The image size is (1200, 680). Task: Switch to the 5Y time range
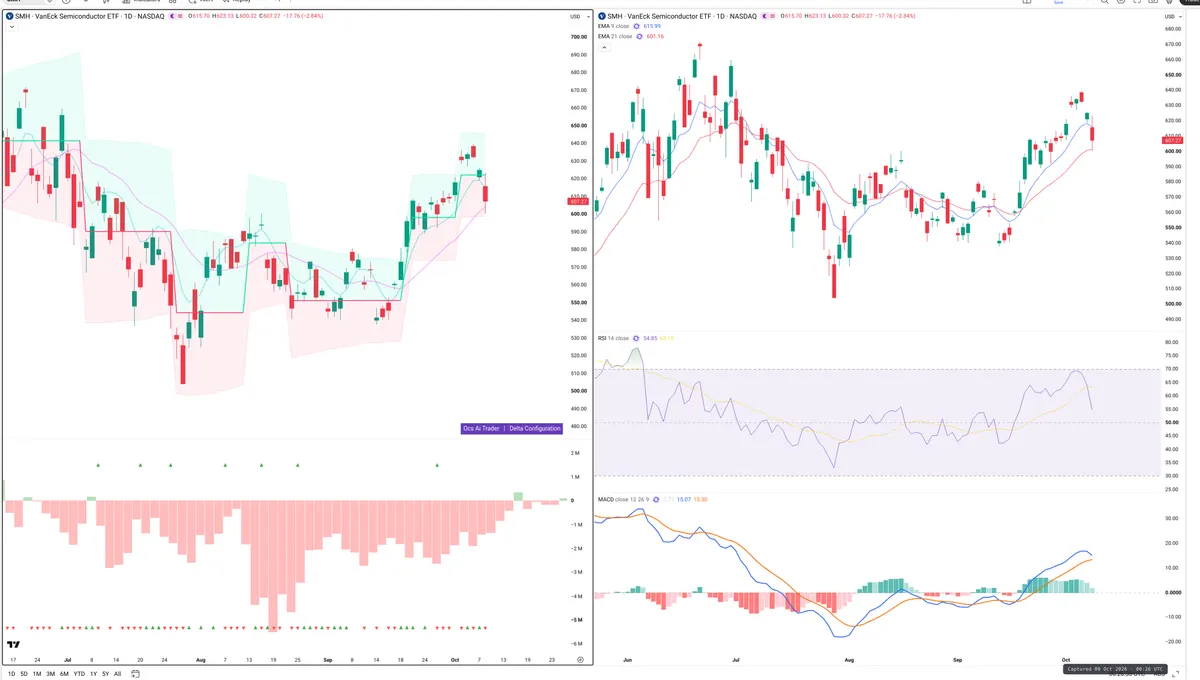pos(105,674)
